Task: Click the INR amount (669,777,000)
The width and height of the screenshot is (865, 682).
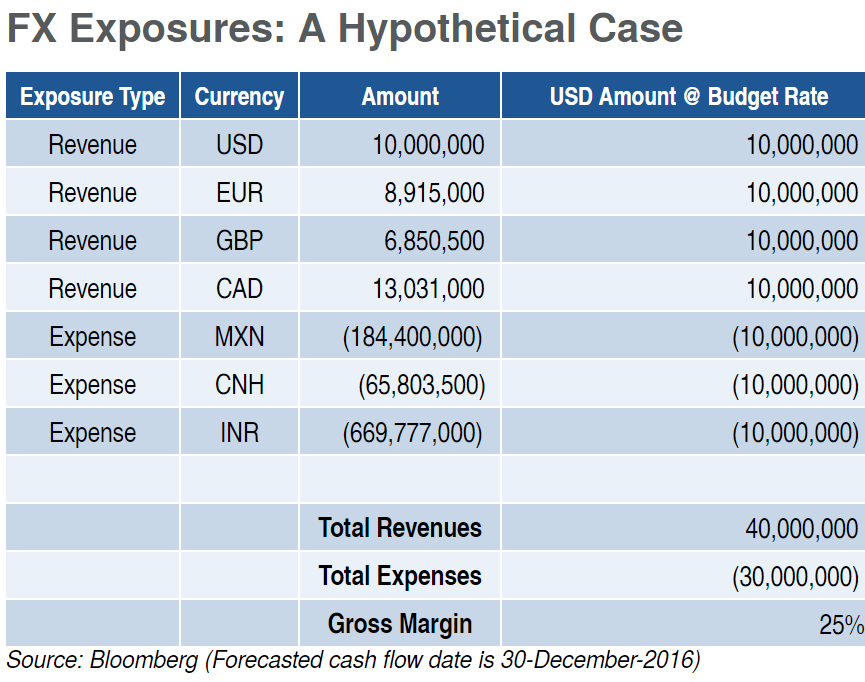Action: (413, 433)
